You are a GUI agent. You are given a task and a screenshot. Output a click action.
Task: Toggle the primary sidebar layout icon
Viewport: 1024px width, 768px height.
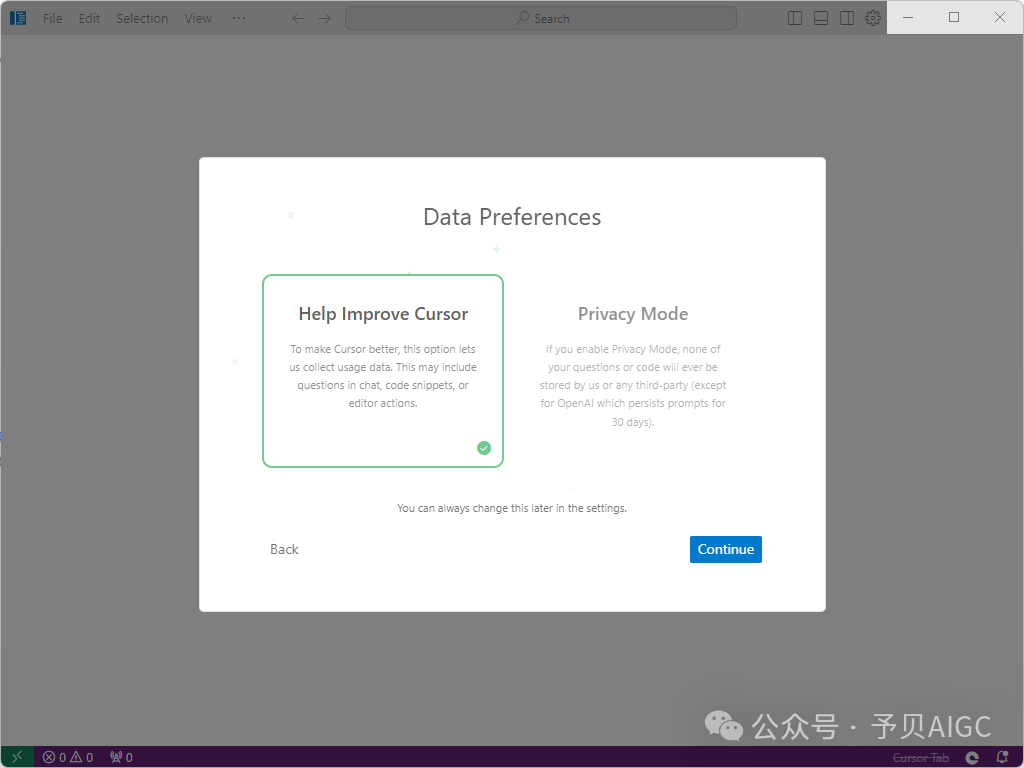[795, 18]
